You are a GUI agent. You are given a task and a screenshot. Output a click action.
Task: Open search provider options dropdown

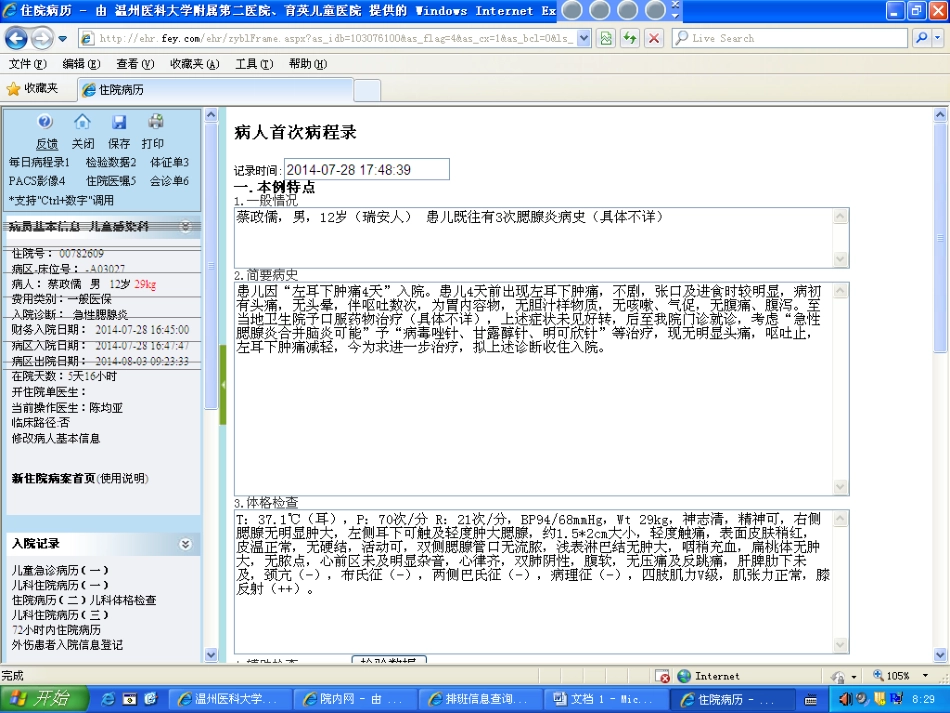point(938,38)
